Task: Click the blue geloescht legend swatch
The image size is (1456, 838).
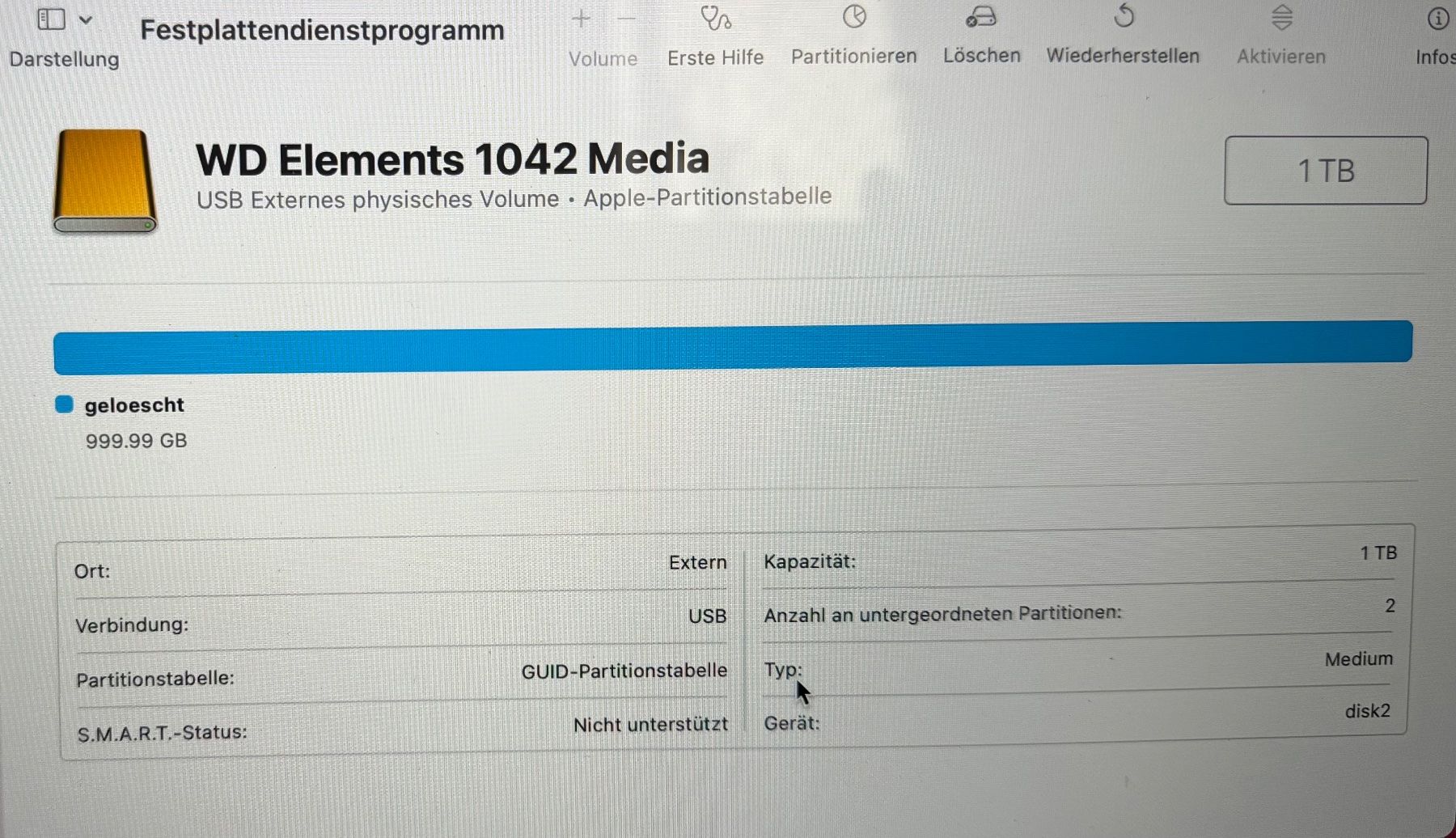Action: click(64, 404)
